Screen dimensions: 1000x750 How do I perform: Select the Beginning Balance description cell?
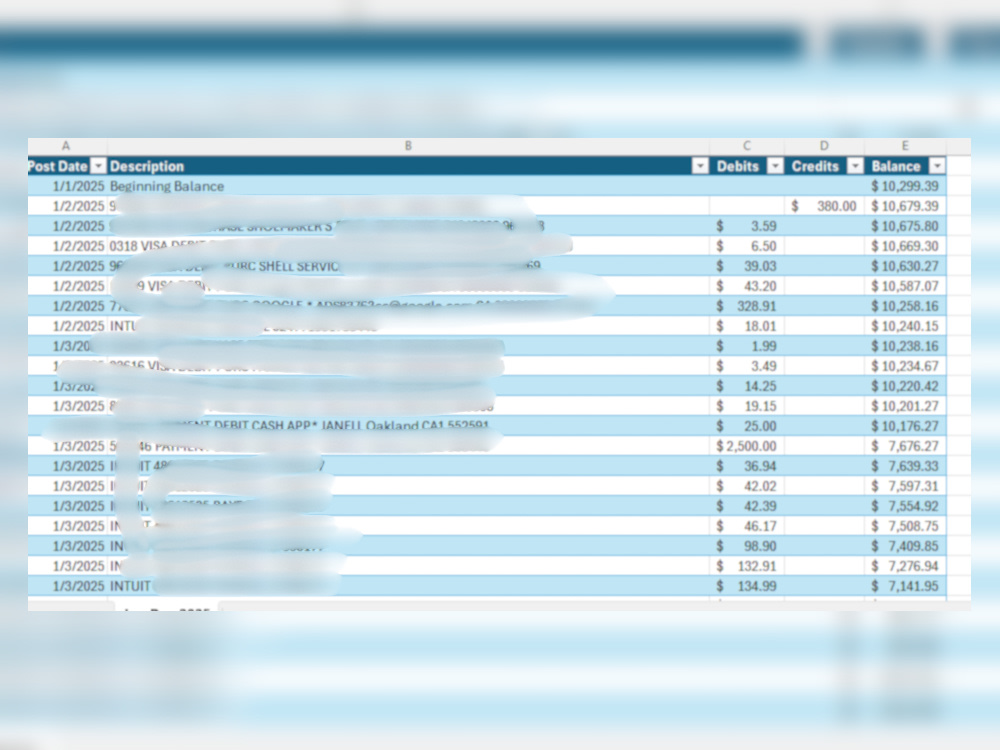(x=408, y=186)
